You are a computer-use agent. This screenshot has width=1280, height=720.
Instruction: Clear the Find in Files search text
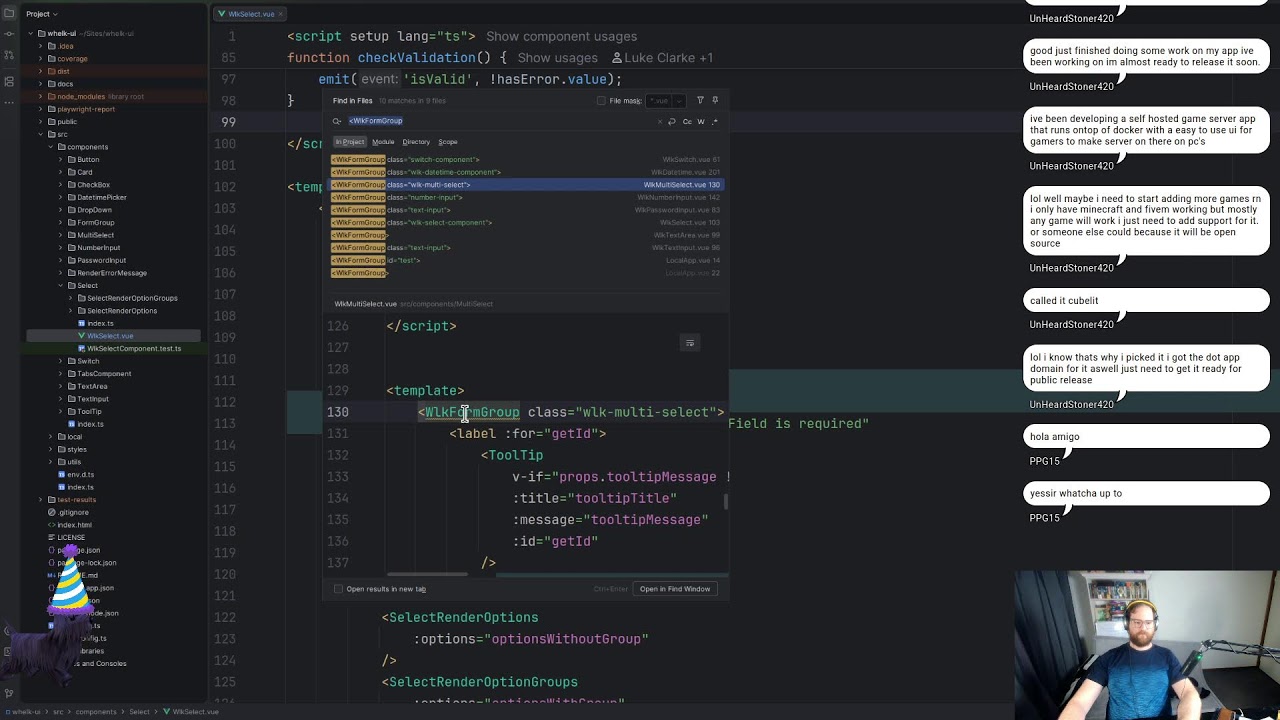click(659, 122)
